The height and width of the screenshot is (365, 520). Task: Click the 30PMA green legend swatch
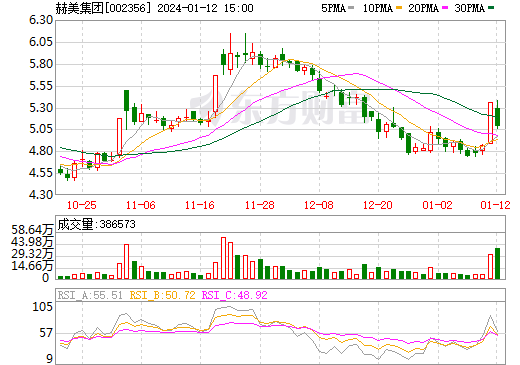[491, 8]
